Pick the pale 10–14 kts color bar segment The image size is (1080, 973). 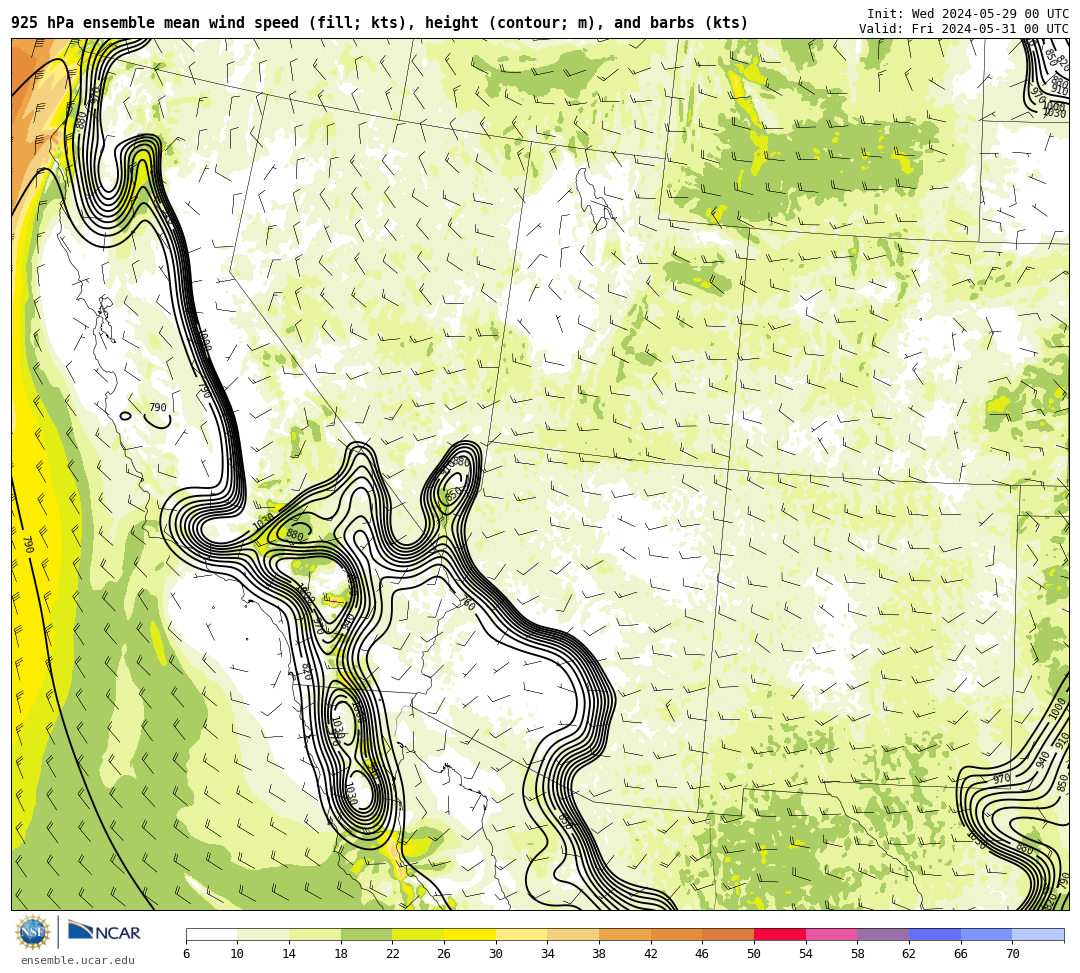(263, 934)
